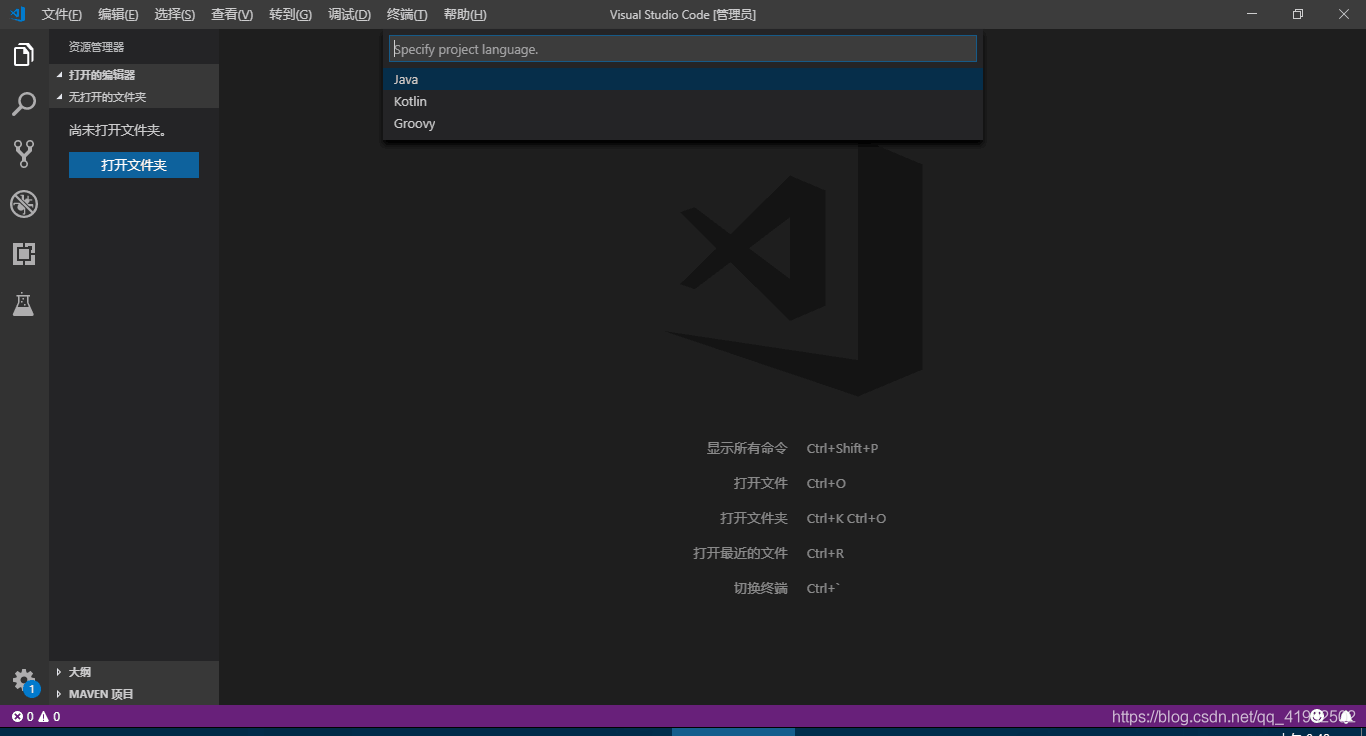The width and height of the screenshot is (1366, 736).
Task: Click the 显示所有命令 hint text
Action: pyautogui.click(x=747, y=448)
